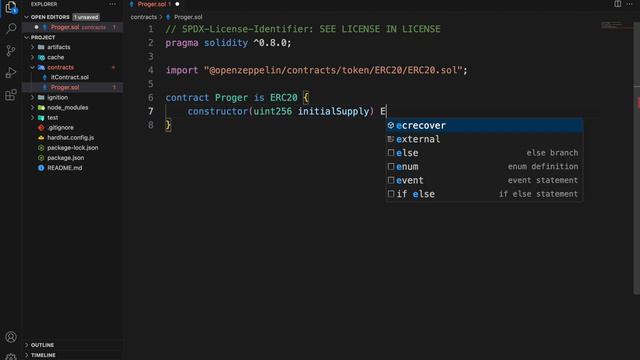640x360 pixels.
Task: Click line number 4 in the gutter
Action: click(151, 70)
